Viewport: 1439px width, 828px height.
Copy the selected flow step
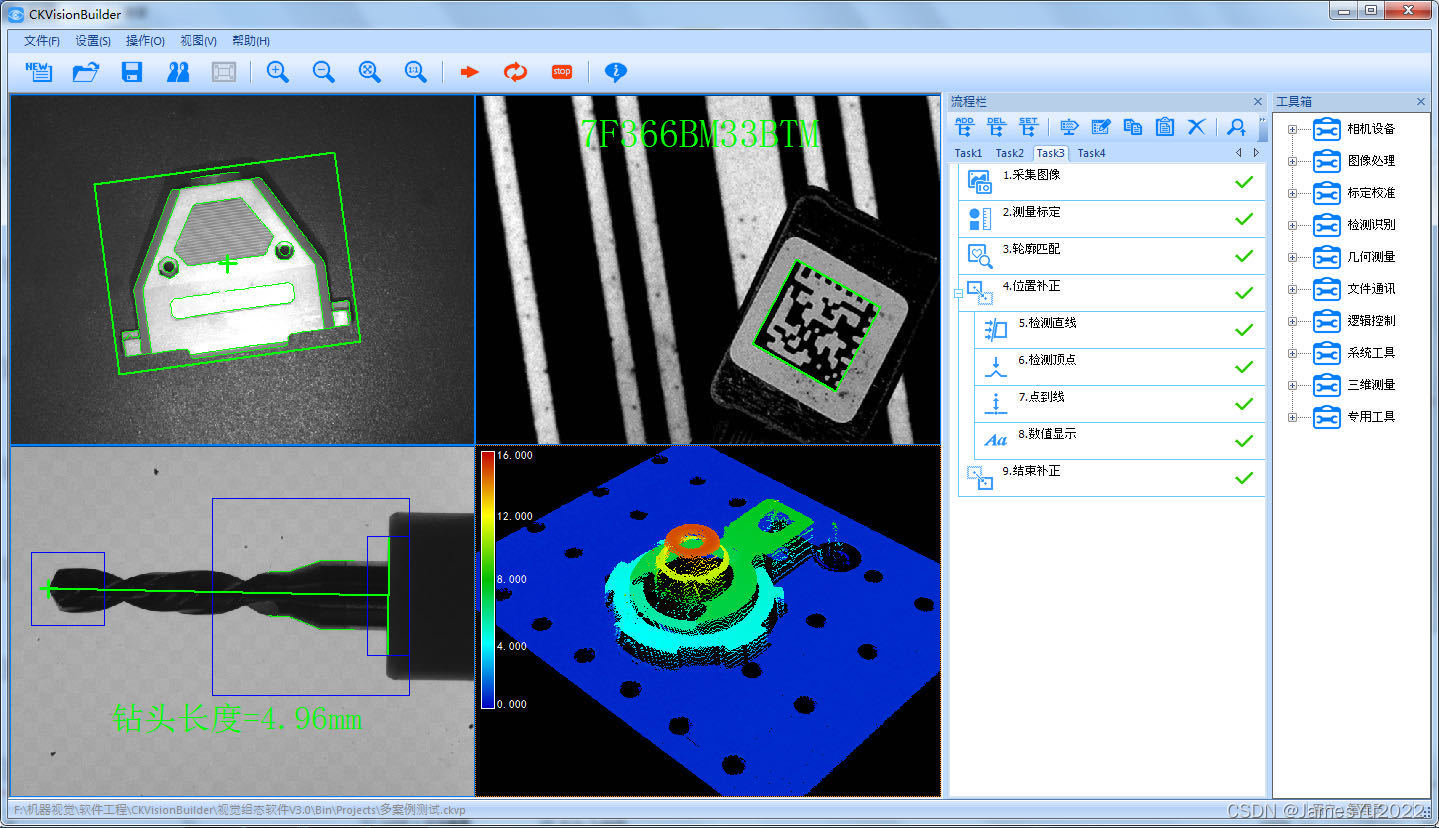pyautogui.click(x=1133, y=127)
